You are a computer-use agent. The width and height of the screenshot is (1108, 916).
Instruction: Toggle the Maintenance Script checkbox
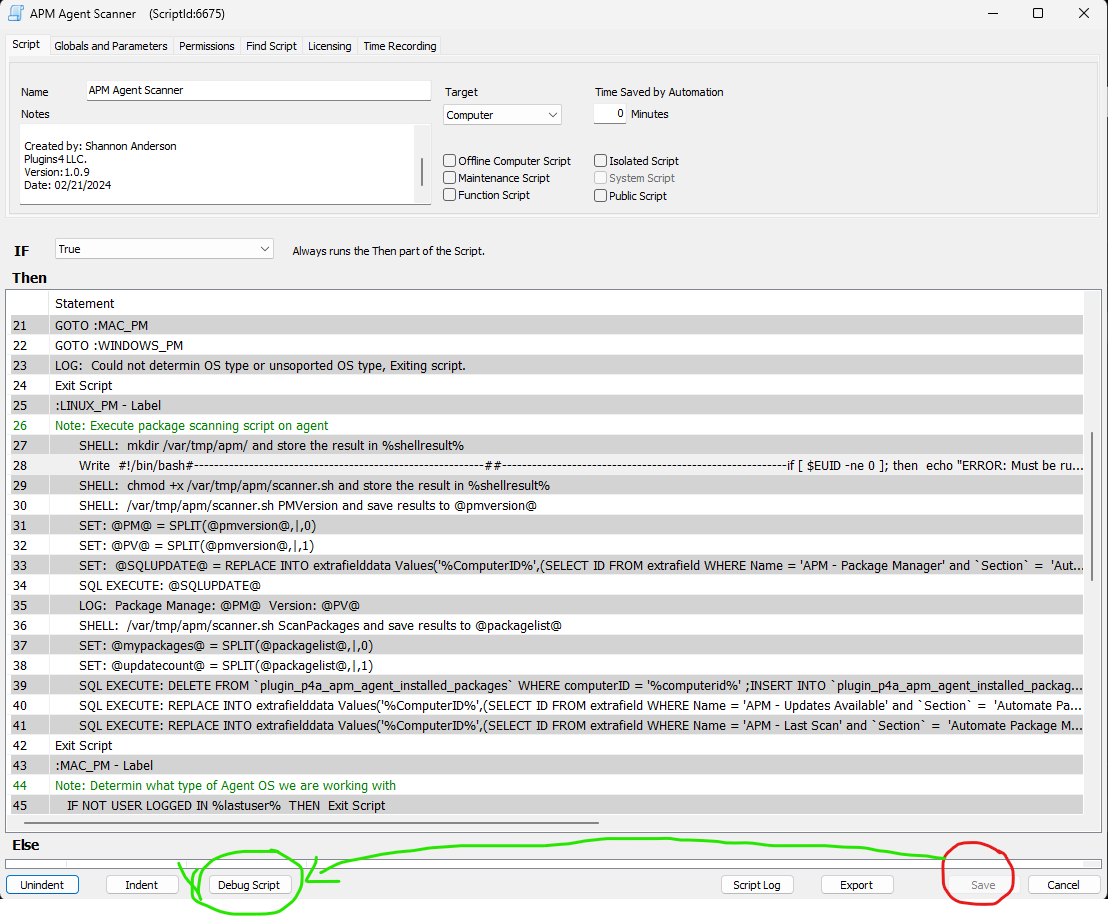(x=450, y=178)
